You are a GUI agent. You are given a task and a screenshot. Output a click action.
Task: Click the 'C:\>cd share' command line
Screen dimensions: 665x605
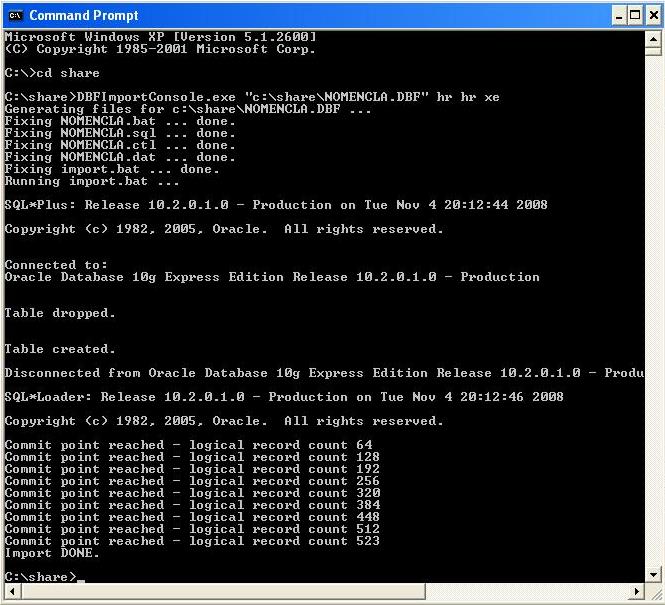52,73
